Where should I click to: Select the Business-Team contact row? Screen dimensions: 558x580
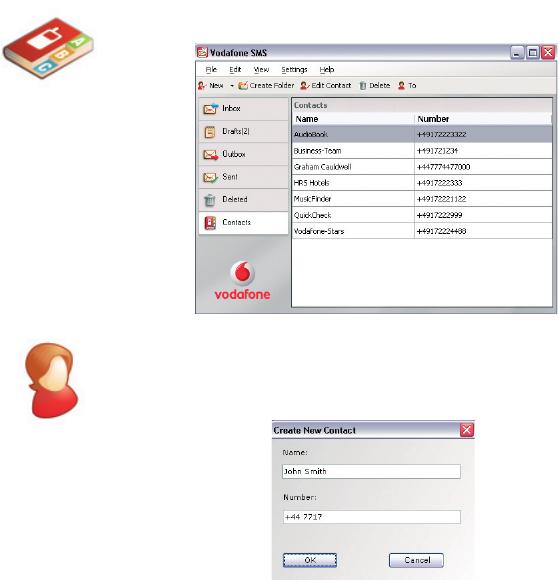click(x=422, y=151)
